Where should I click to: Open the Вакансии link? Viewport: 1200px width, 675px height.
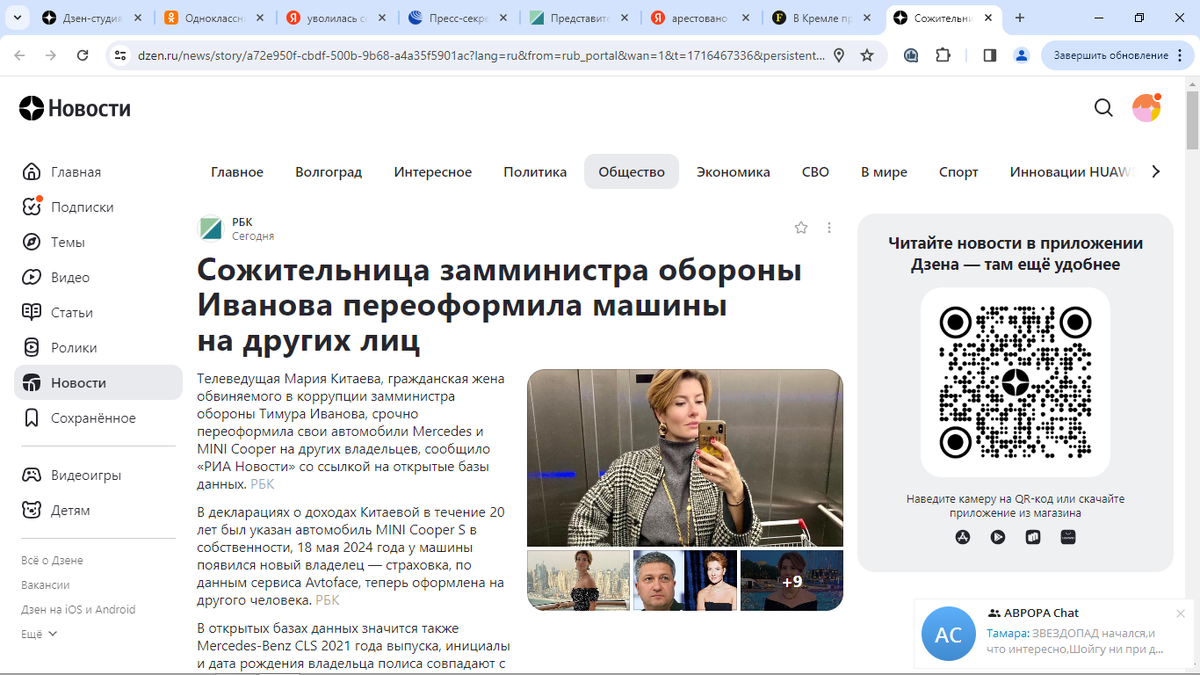[x=45, y=585]
